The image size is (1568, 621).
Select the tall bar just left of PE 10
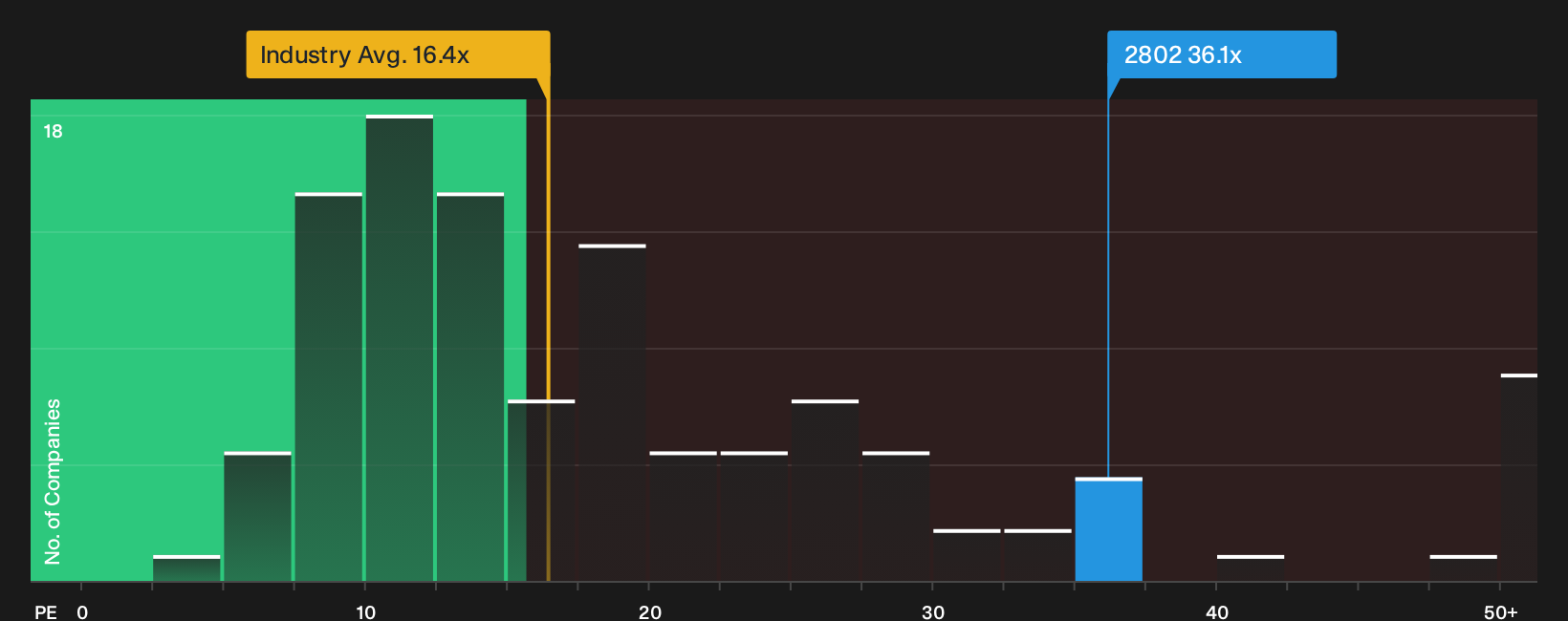(329, 387)
